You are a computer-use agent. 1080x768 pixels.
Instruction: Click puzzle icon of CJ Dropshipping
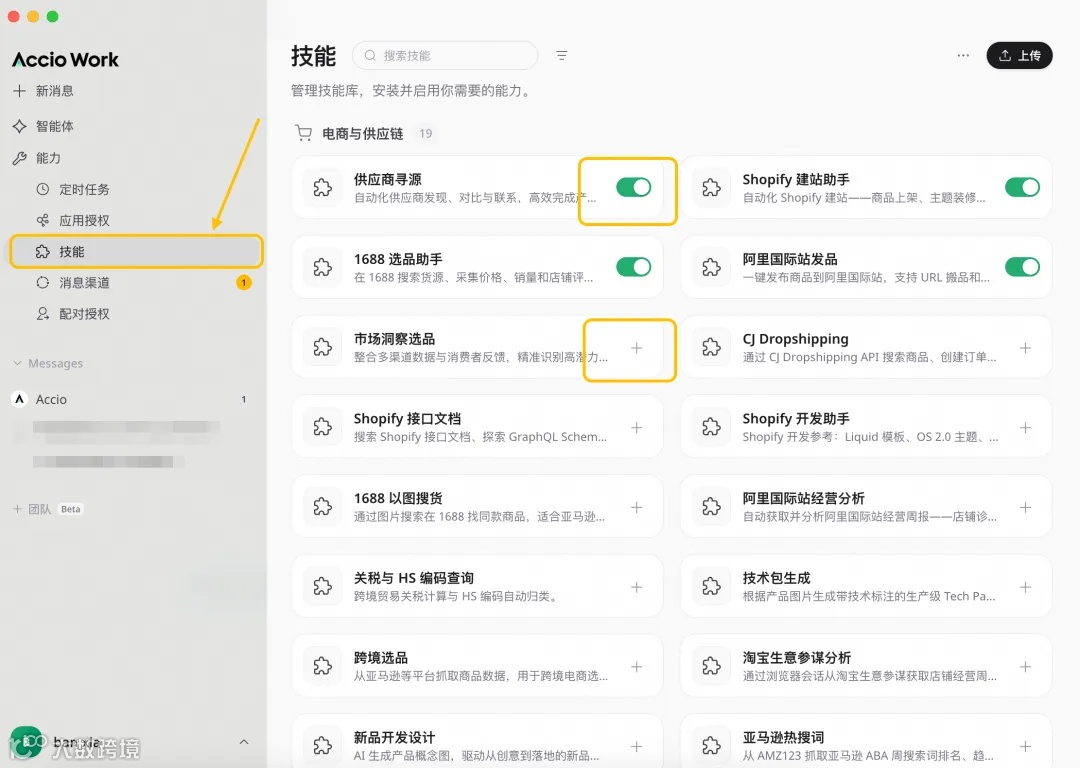pyautogui.click(x=711, y=347)
